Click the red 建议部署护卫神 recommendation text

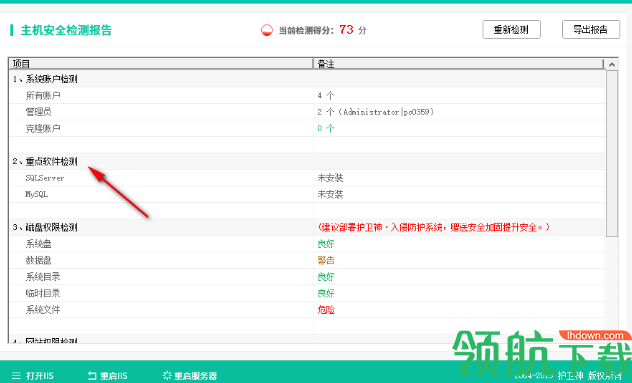(434, 227)
